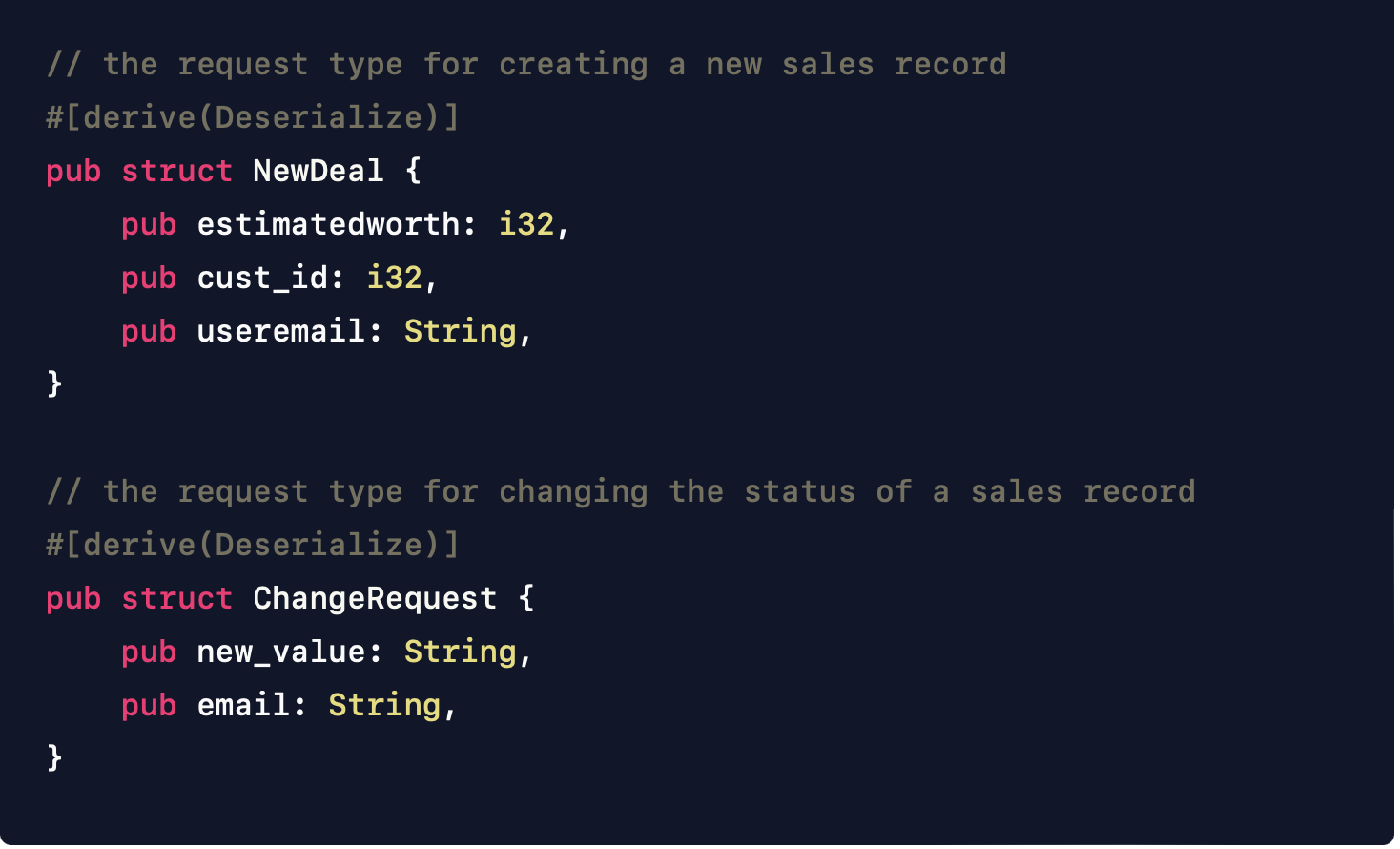Click String type after useremail

click(x=461, y=332)
